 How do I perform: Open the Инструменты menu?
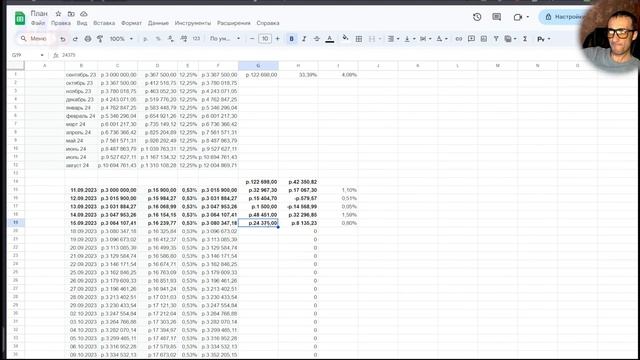coord(193,23)
